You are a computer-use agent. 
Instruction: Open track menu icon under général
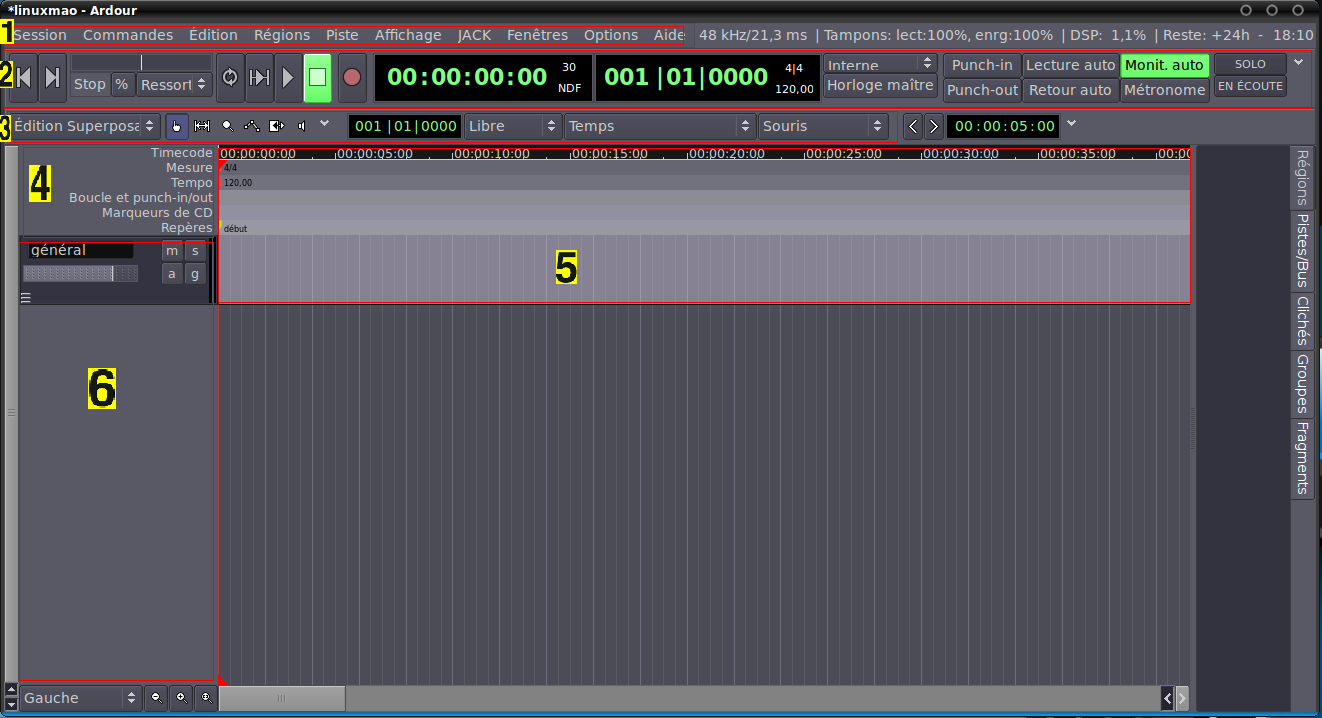point(26,297)
